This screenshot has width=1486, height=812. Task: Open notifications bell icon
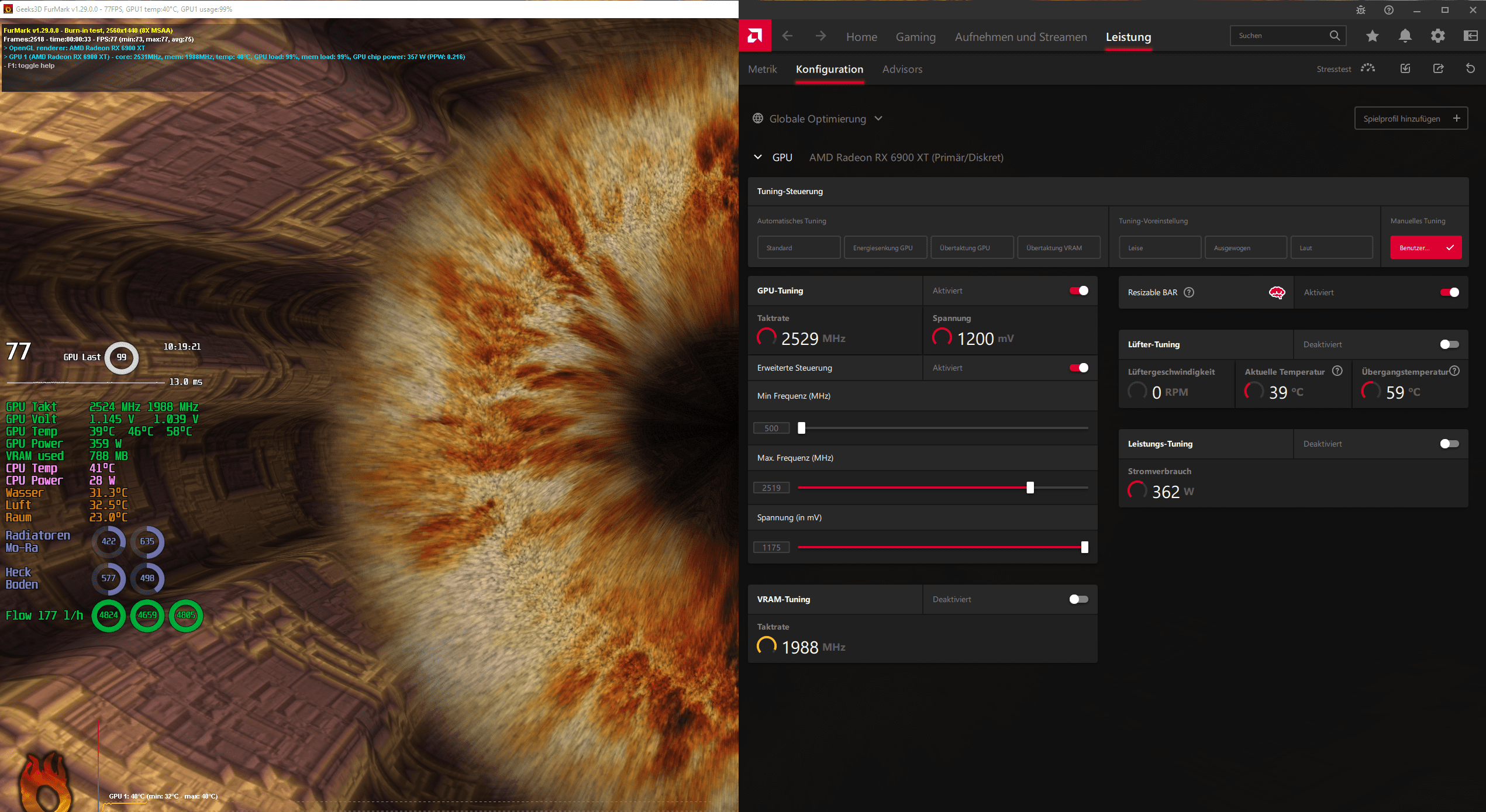1405,36
